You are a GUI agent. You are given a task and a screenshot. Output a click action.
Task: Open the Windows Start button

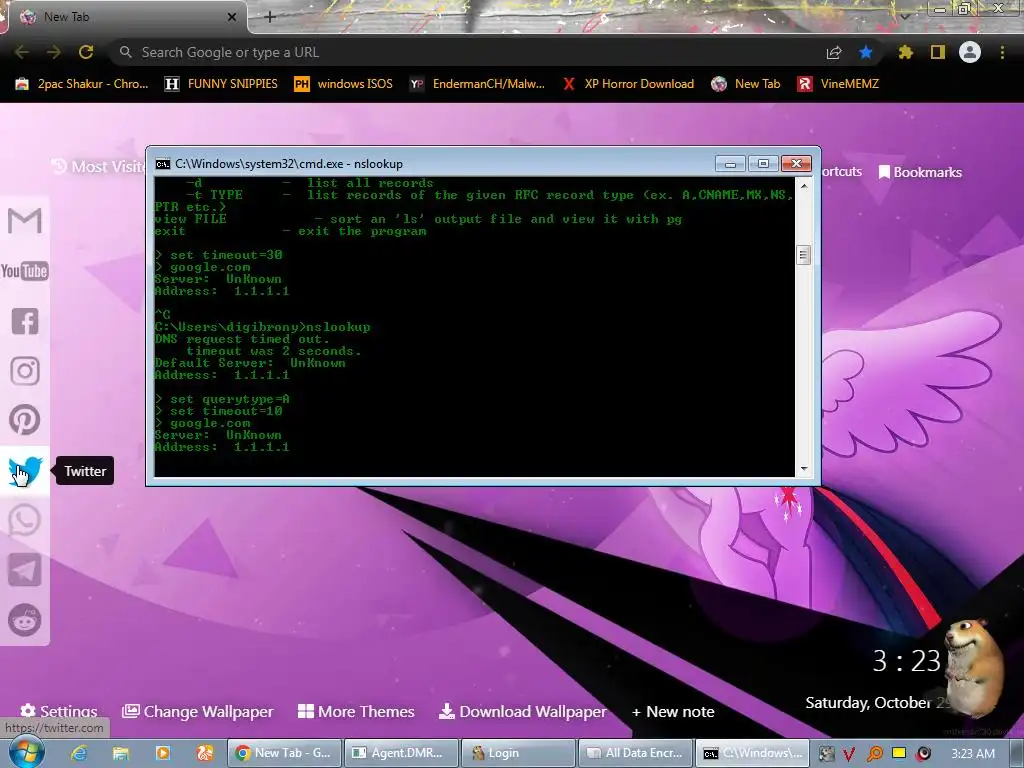tap(26, 752)
